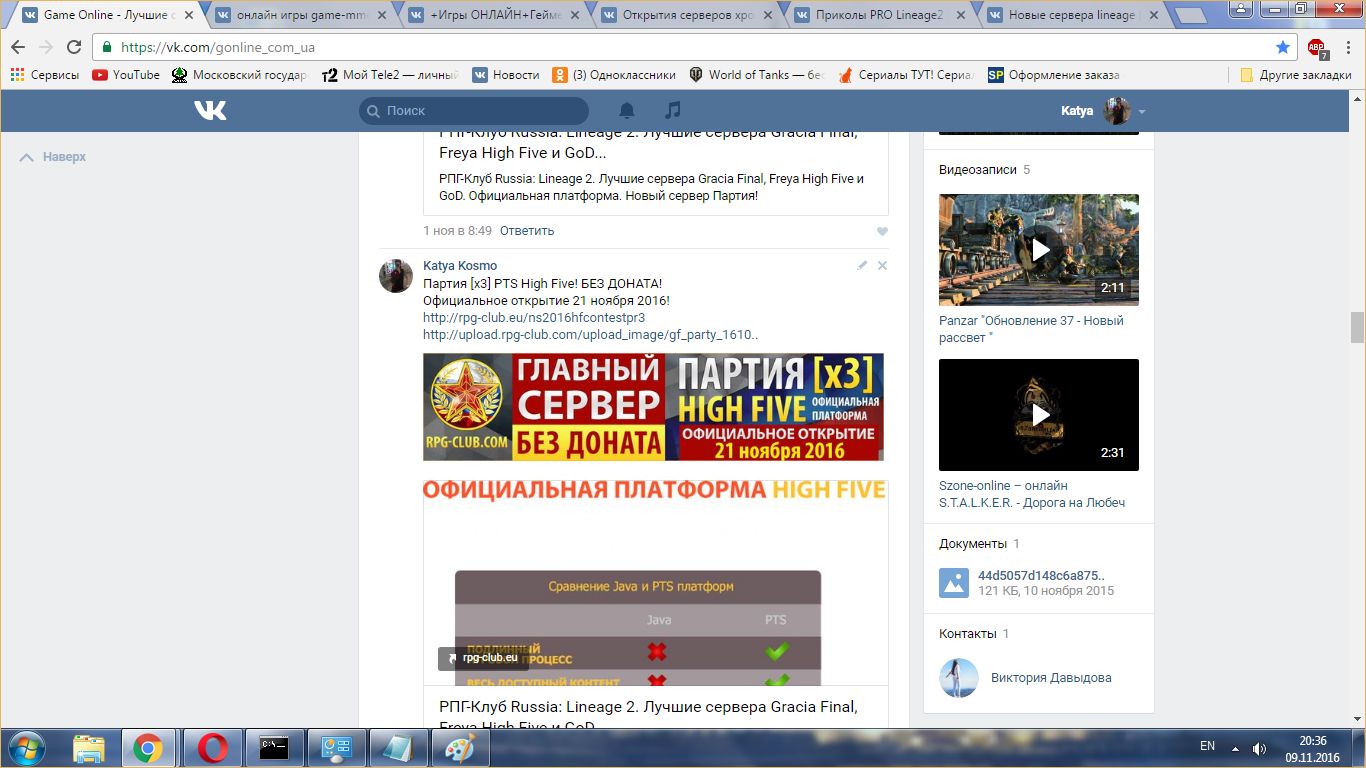Open the document 44d5057d148c6a875..
1366x768 pixels.
tap(1041, 575)
